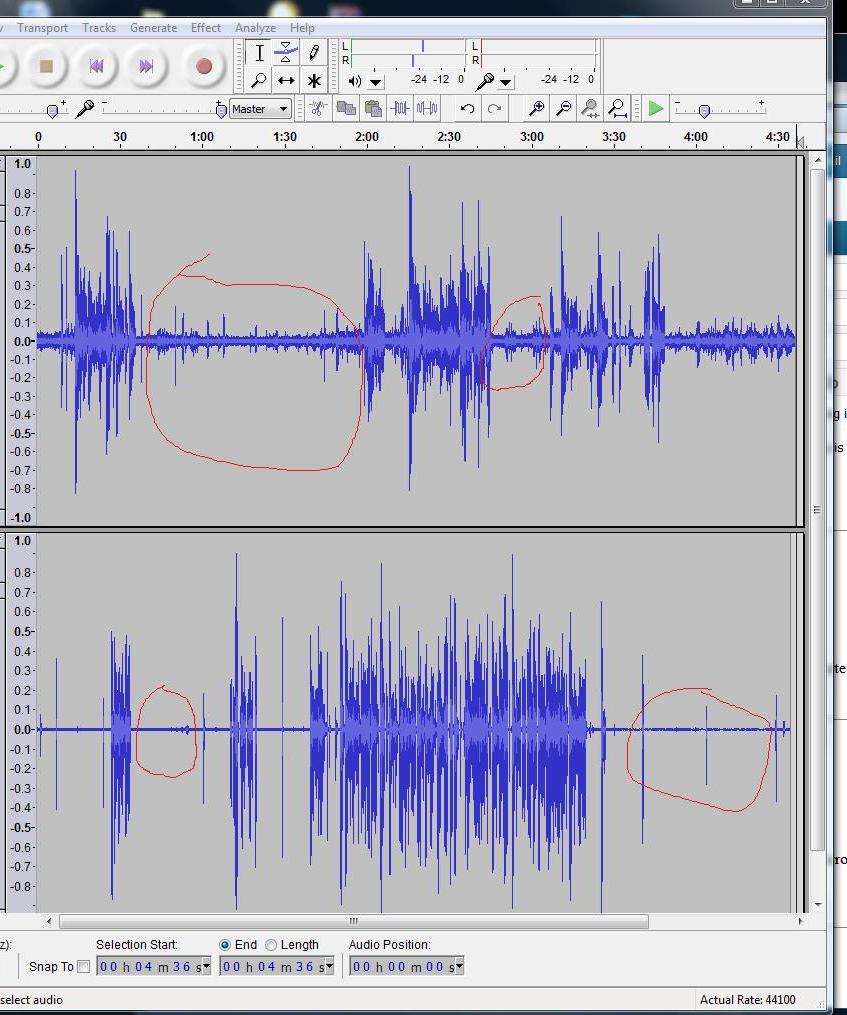Open the Tracks menu
847x1015 pixels.
point(99,28)
